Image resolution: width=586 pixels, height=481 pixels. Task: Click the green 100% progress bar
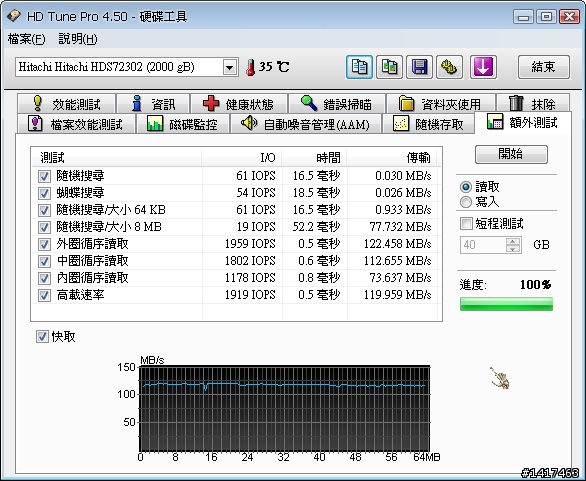pyautogui.click(x=506, y=303)
